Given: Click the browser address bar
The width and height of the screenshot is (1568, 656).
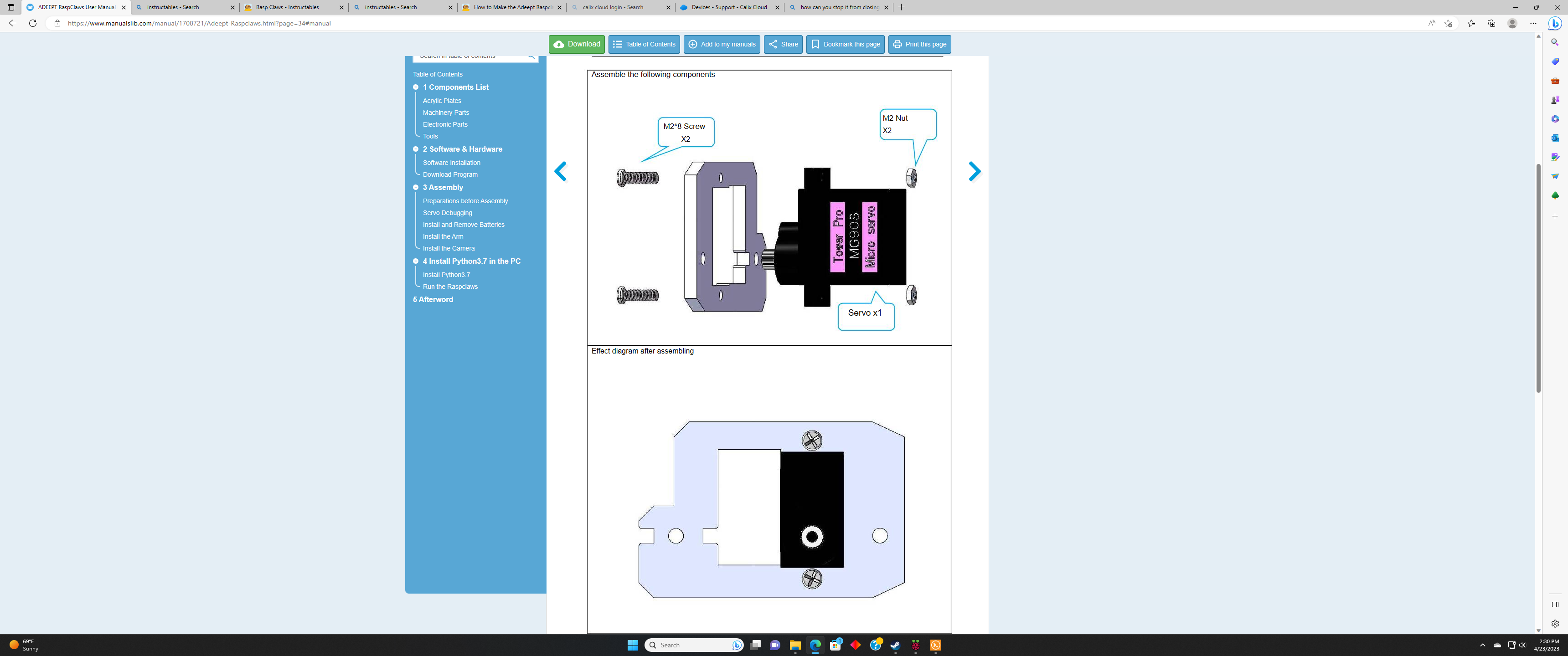Looking at the screenshot, I should [x=730, y=23].
